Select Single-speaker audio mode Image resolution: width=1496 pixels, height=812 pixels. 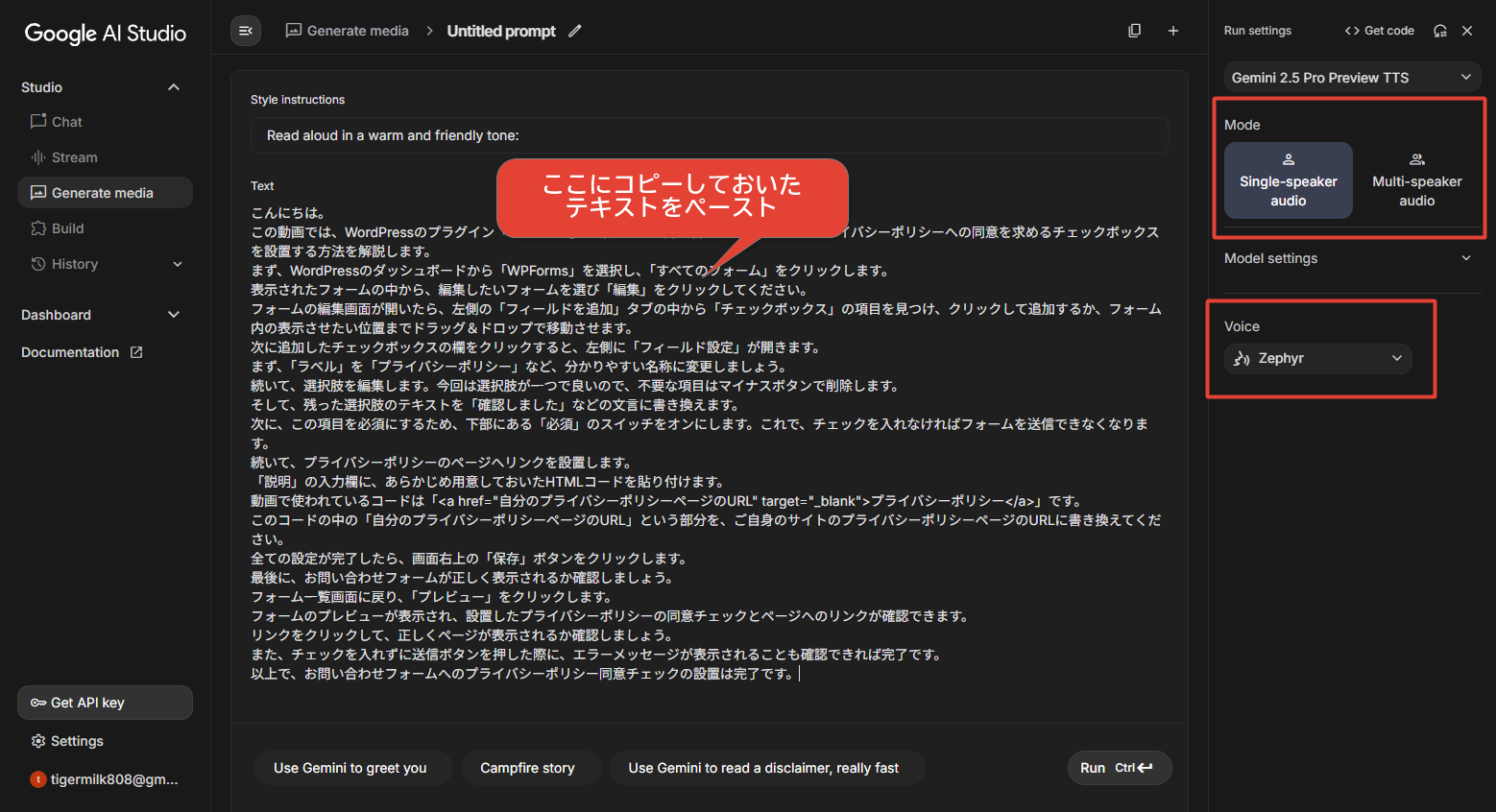(1288, 180)
